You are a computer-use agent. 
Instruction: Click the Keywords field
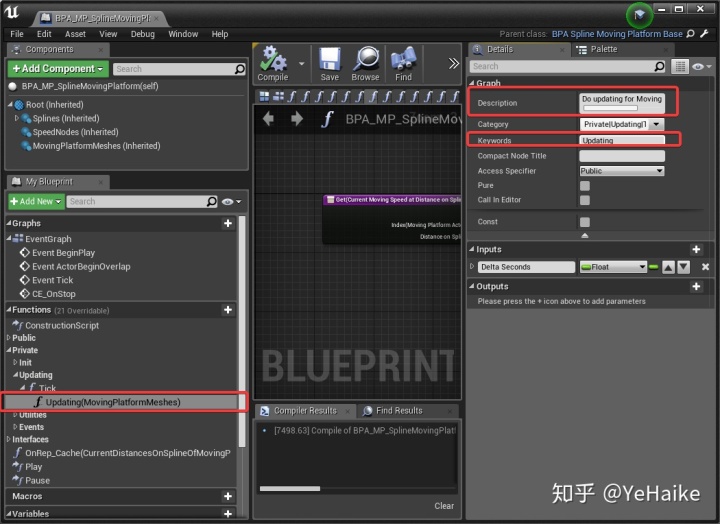[622, 140]
